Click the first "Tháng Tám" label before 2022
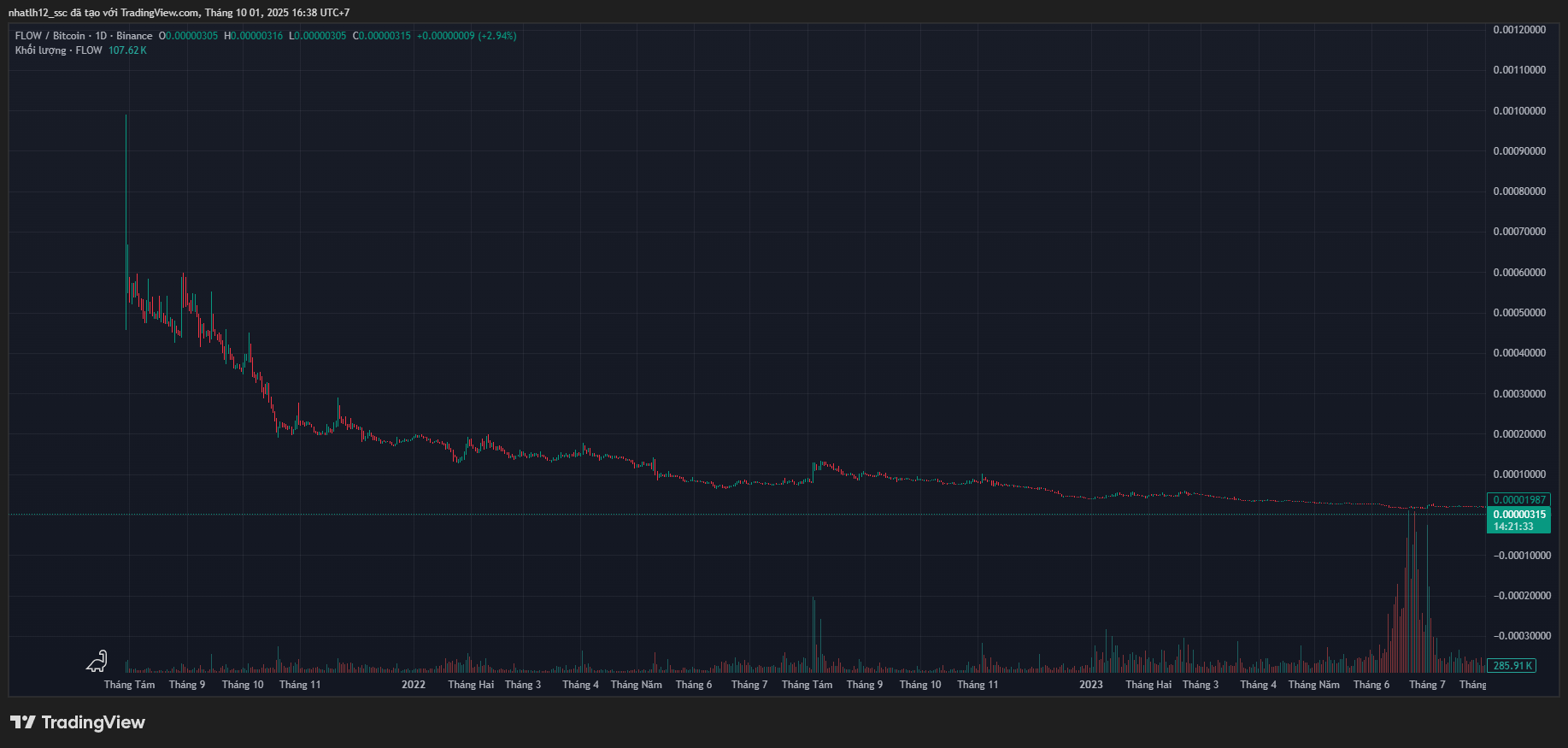The height and width of the screenshot is (748, 1568). tap(130, 685)
